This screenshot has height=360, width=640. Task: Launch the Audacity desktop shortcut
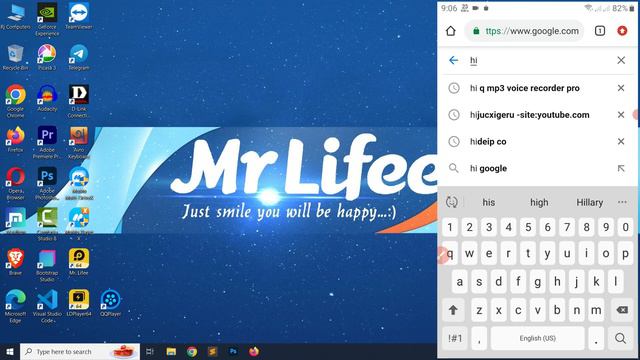pyautogui.click(x=47, y=98)
